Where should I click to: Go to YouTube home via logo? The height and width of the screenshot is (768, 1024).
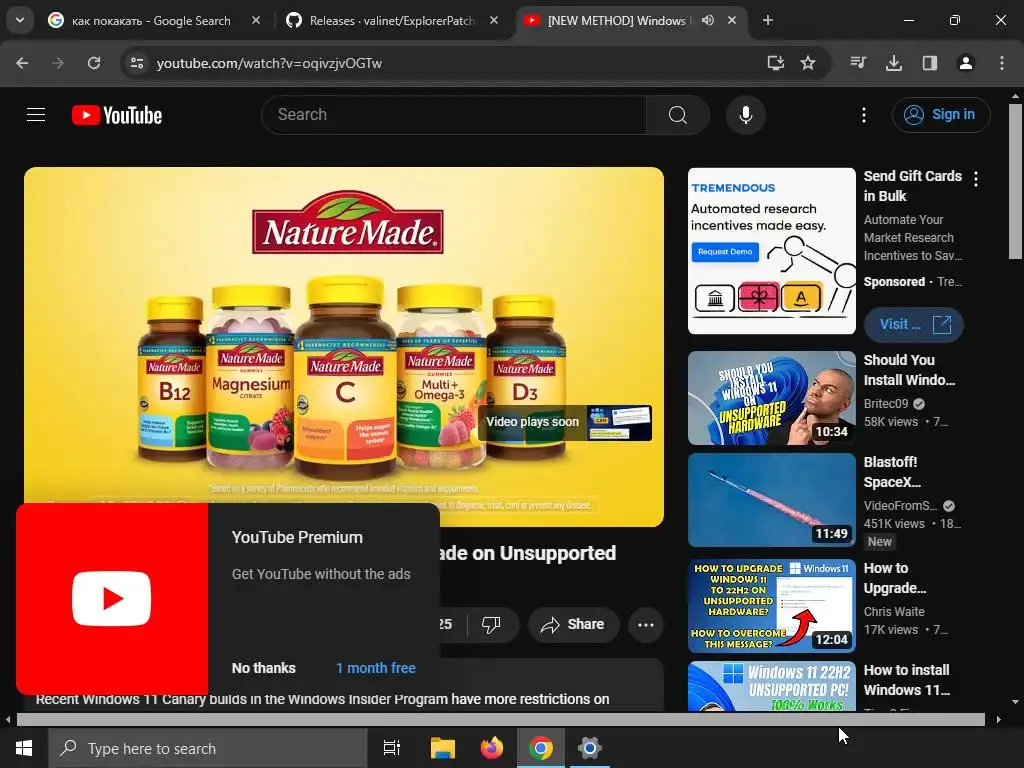tap(117, 115)
